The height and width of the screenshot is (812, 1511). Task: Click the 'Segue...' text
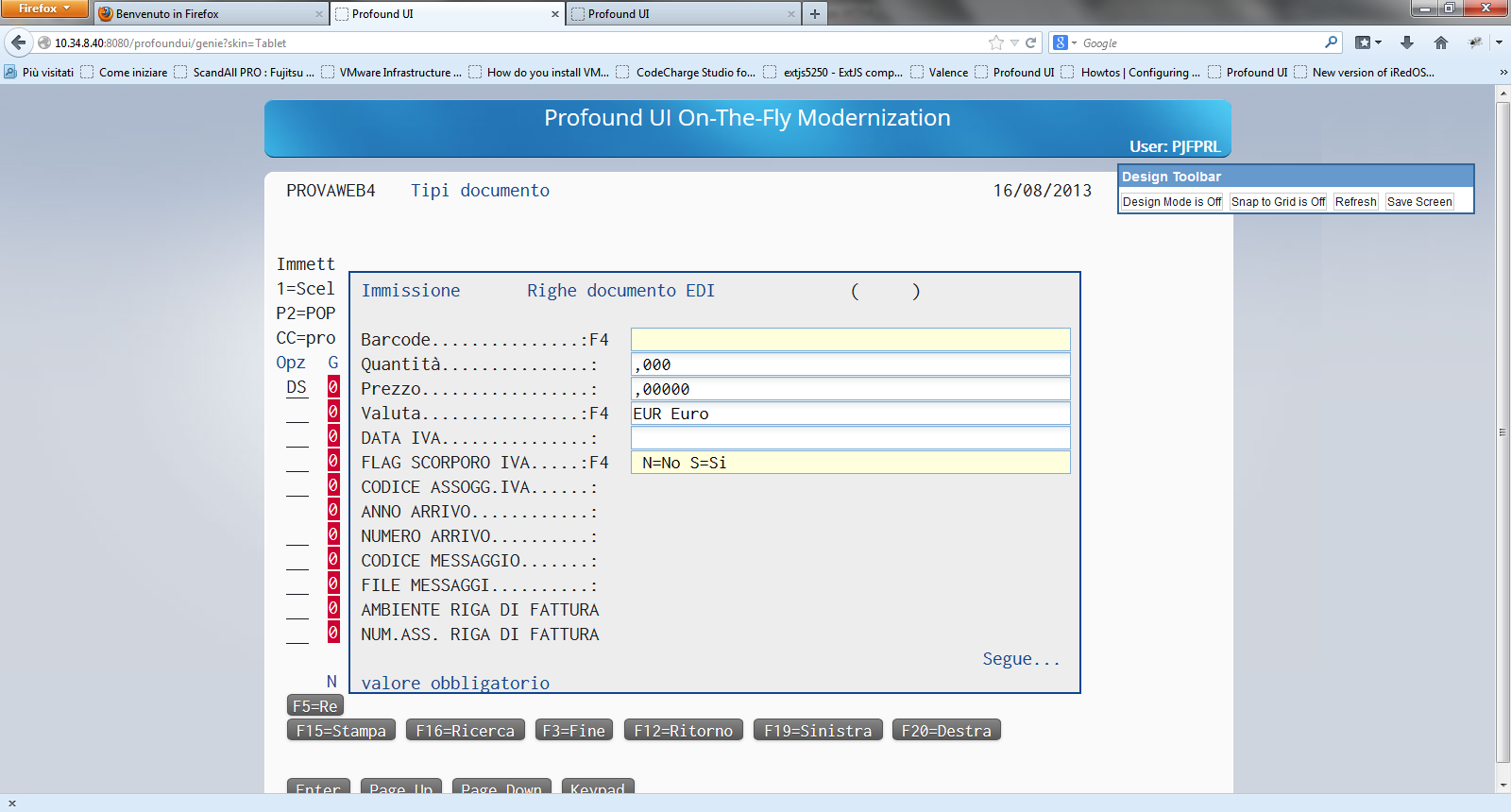pyautogui.click(x=1021, y=659)
